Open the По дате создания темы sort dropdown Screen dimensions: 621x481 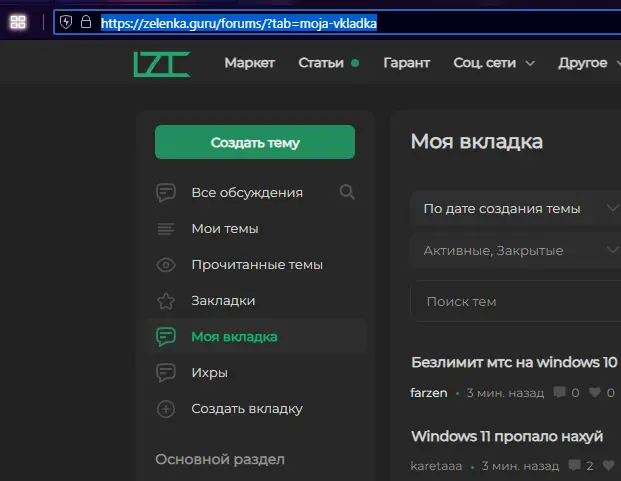(x=516, y=209)
